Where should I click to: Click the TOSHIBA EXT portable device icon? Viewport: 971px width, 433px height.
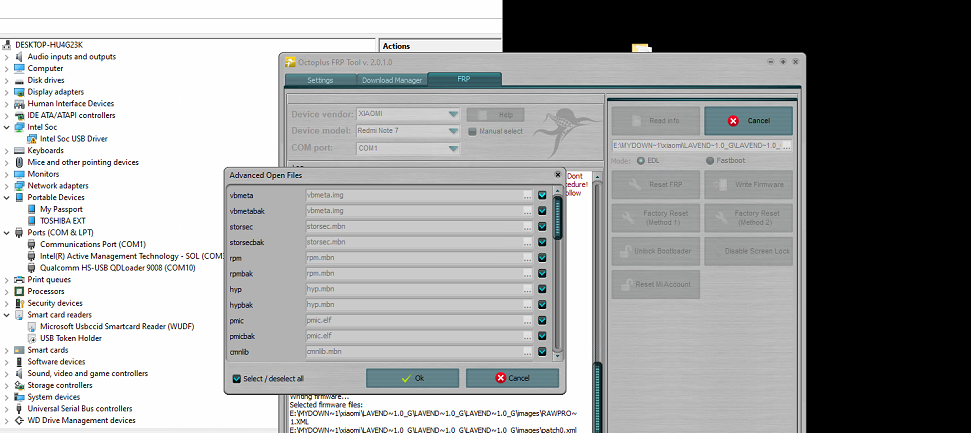(x=32, y=221)
